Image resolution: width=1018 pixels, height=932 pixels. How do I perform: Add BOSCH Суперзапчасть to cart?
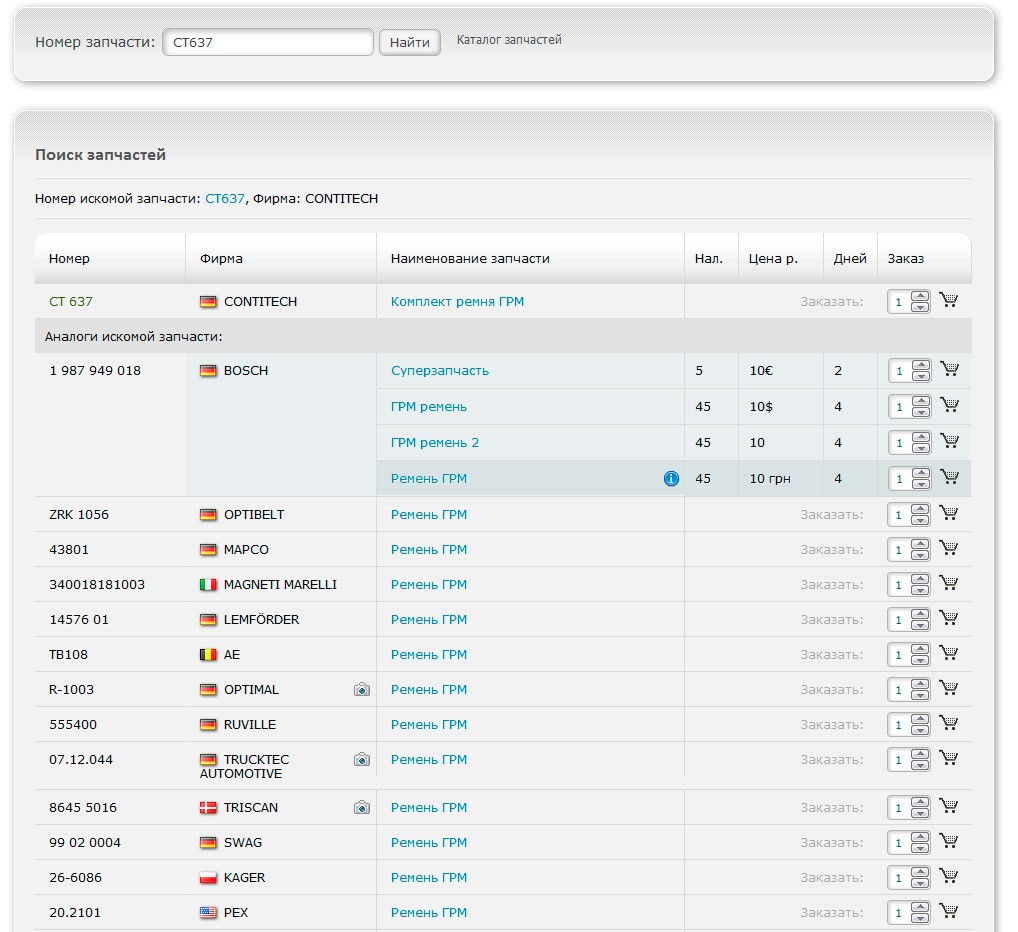tap(949, 369)
